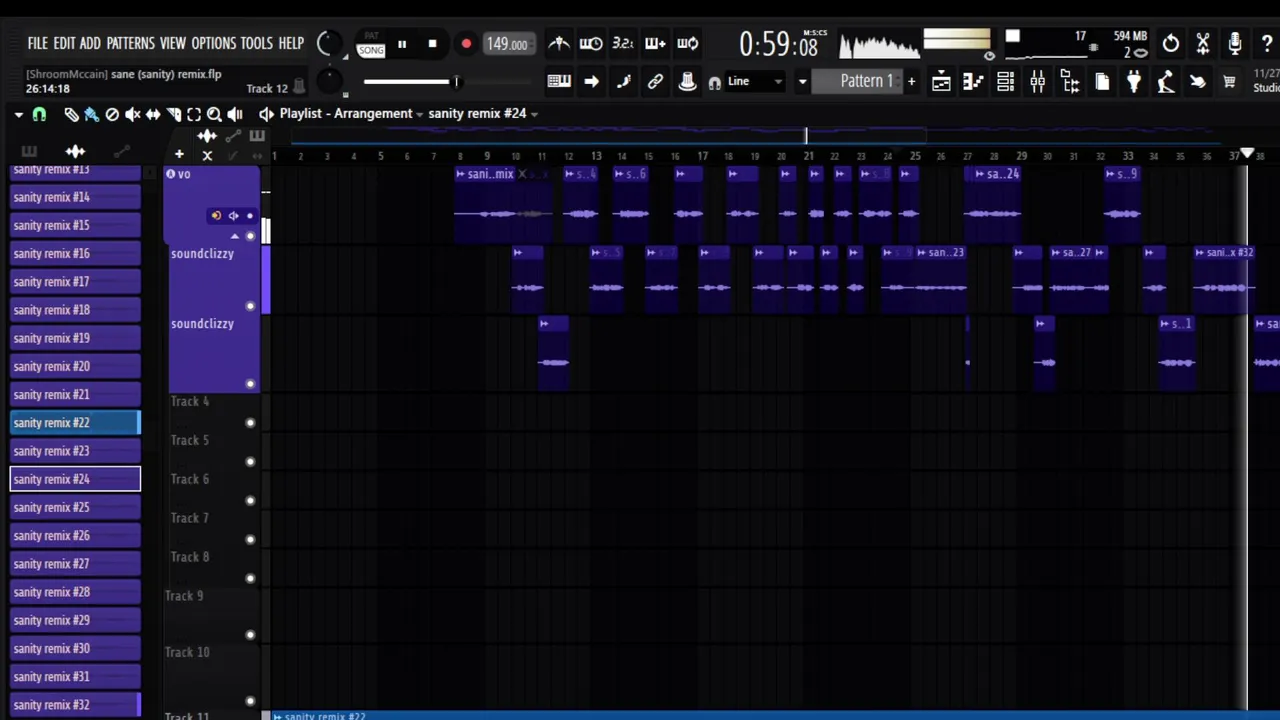Select the Zoom magnifier tool
The width and height of the screenshot is (1280, 720).
214,114
